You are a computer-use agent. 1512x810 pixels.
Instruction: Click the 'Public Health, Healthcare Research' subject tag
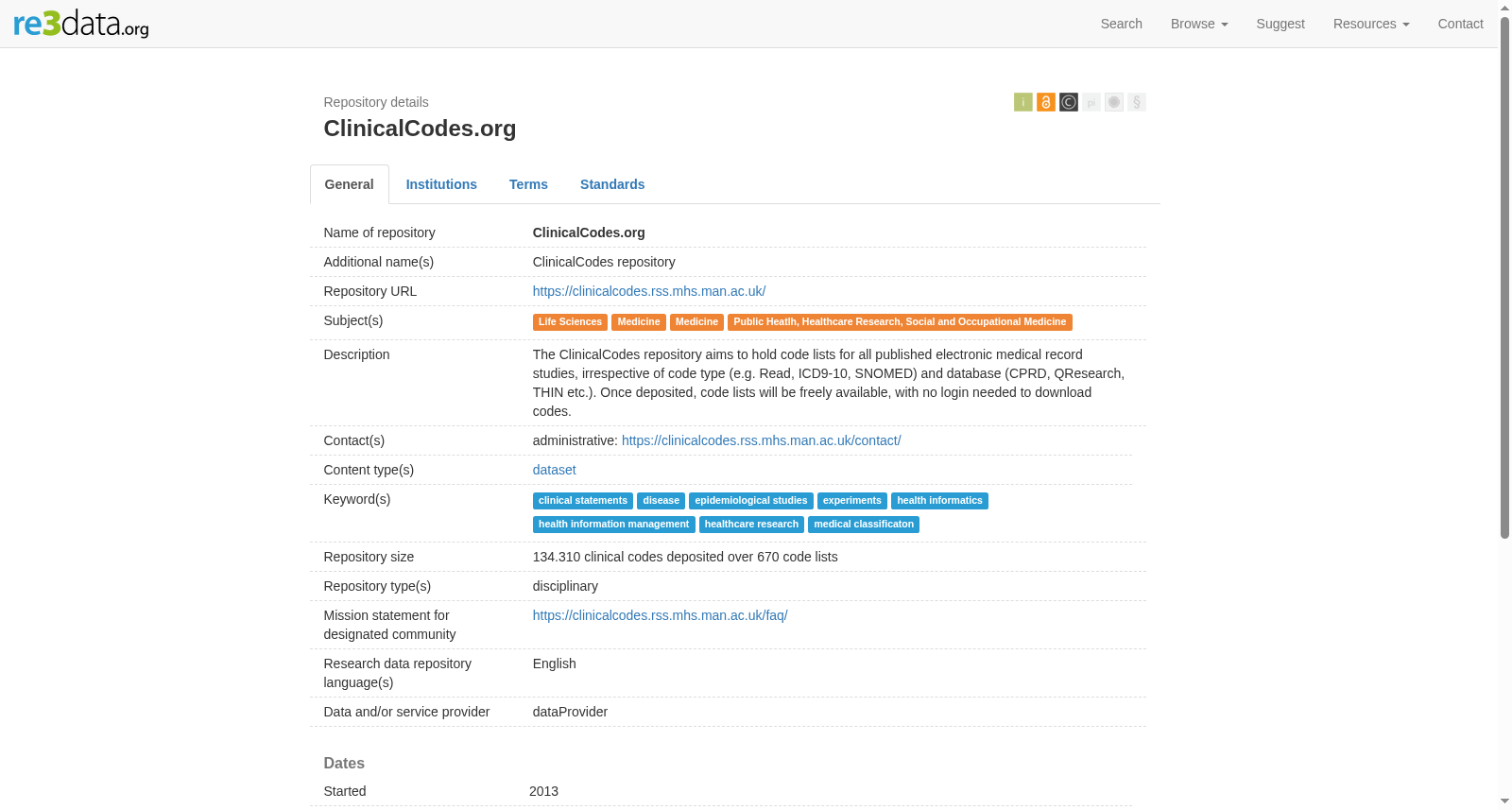(x=900, y=322)
